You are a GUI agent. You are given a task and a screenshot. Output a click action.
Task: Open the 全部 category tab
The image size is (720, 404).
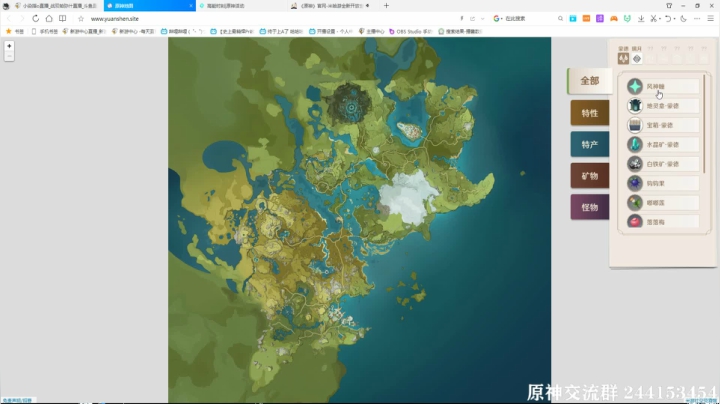590,81
